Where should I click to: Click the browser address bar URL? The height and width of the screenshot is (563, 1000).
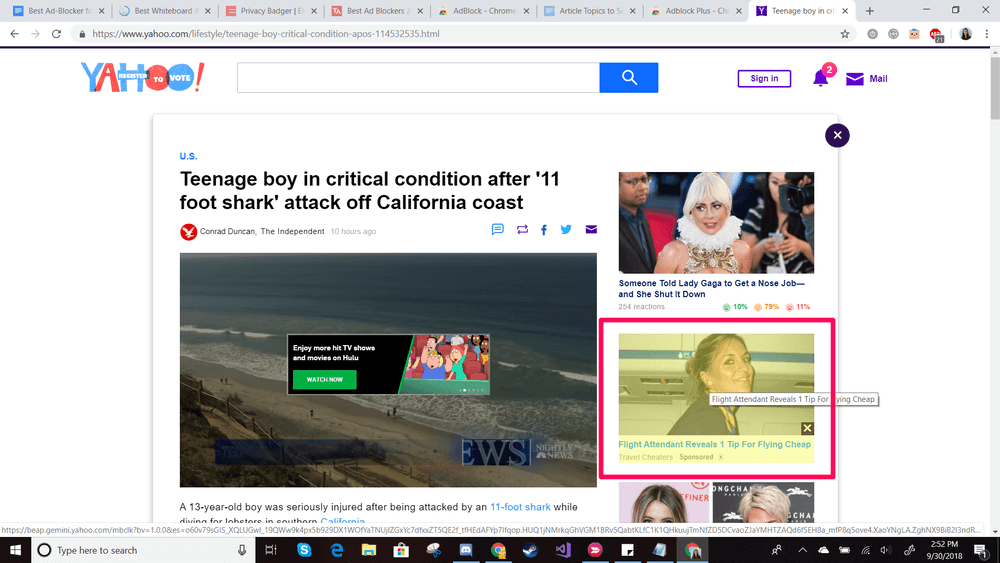click(x=266, y=34)
